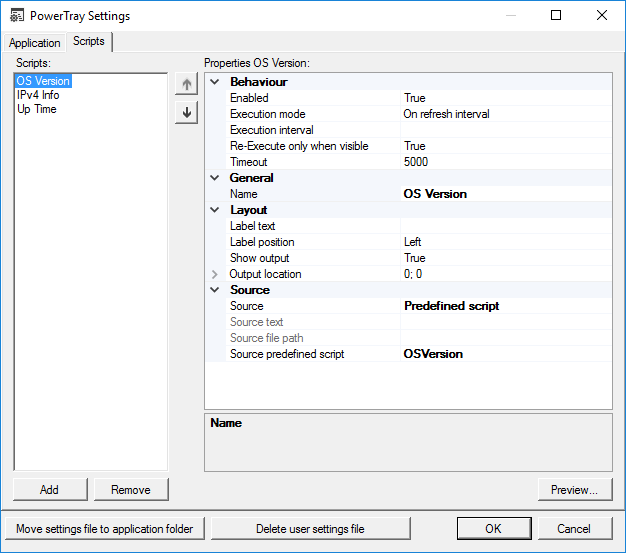This screenshot has width=626, height=553.
Task: Maximize the PowerTray Settings window
Action: coord(556,15)
